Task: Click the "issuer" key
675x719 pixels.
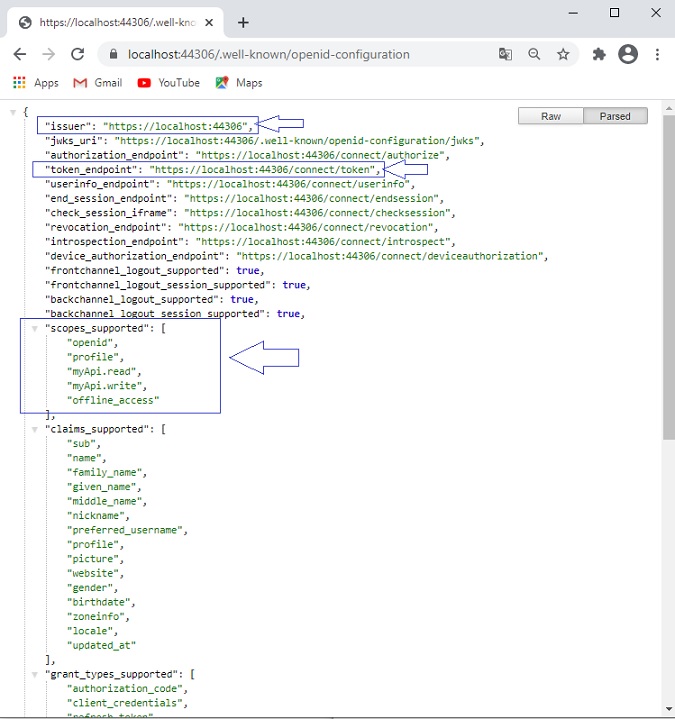Action: (67, 126)
